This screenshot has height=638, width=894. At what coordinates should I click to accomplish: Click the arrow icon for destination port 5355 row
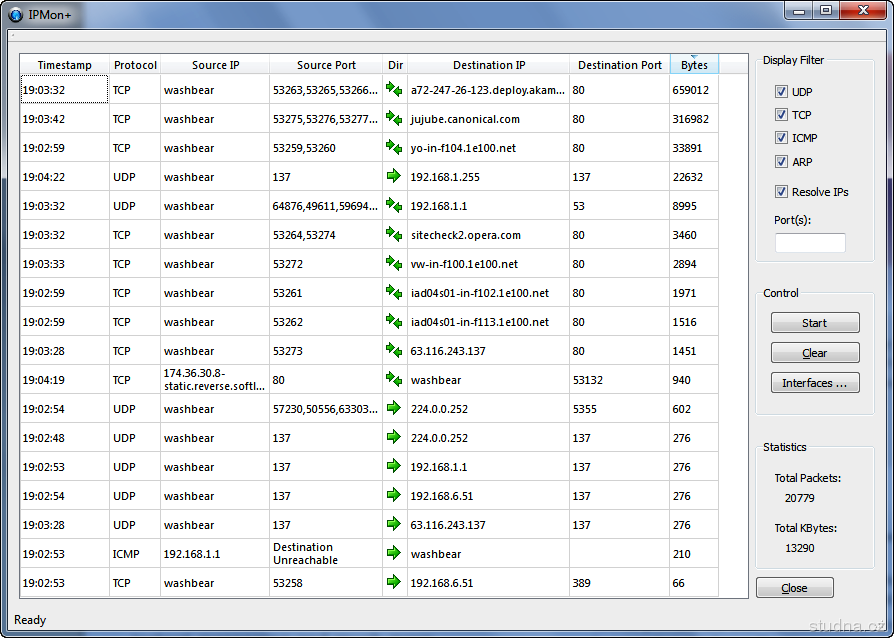[394, 408]
